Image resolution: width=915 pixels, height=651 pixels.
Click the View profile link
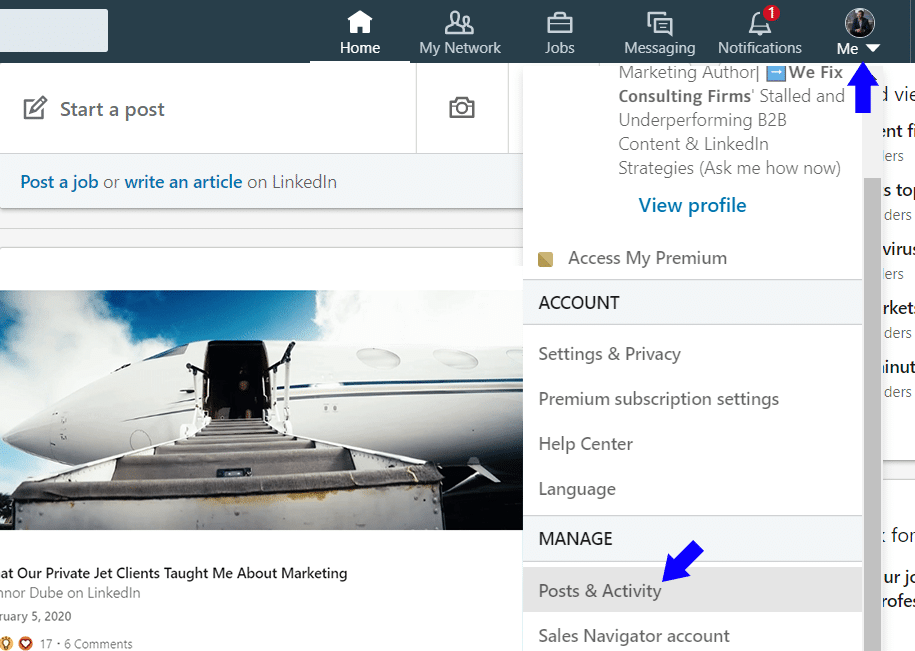click(692, 205)
